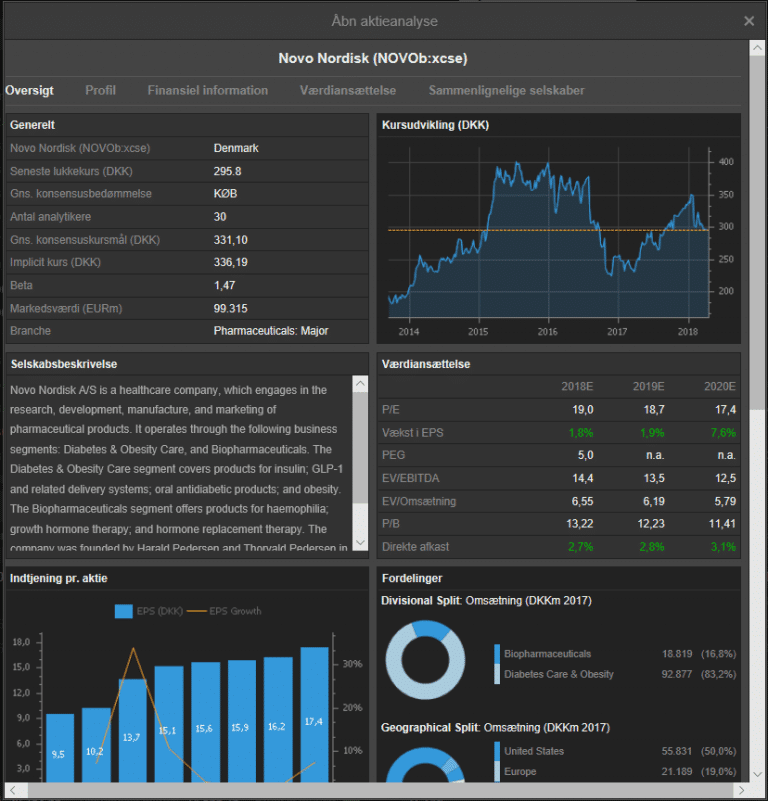Click the main scrollbar down arrow
Screen dimensions: 768x801
pos(757,774)
